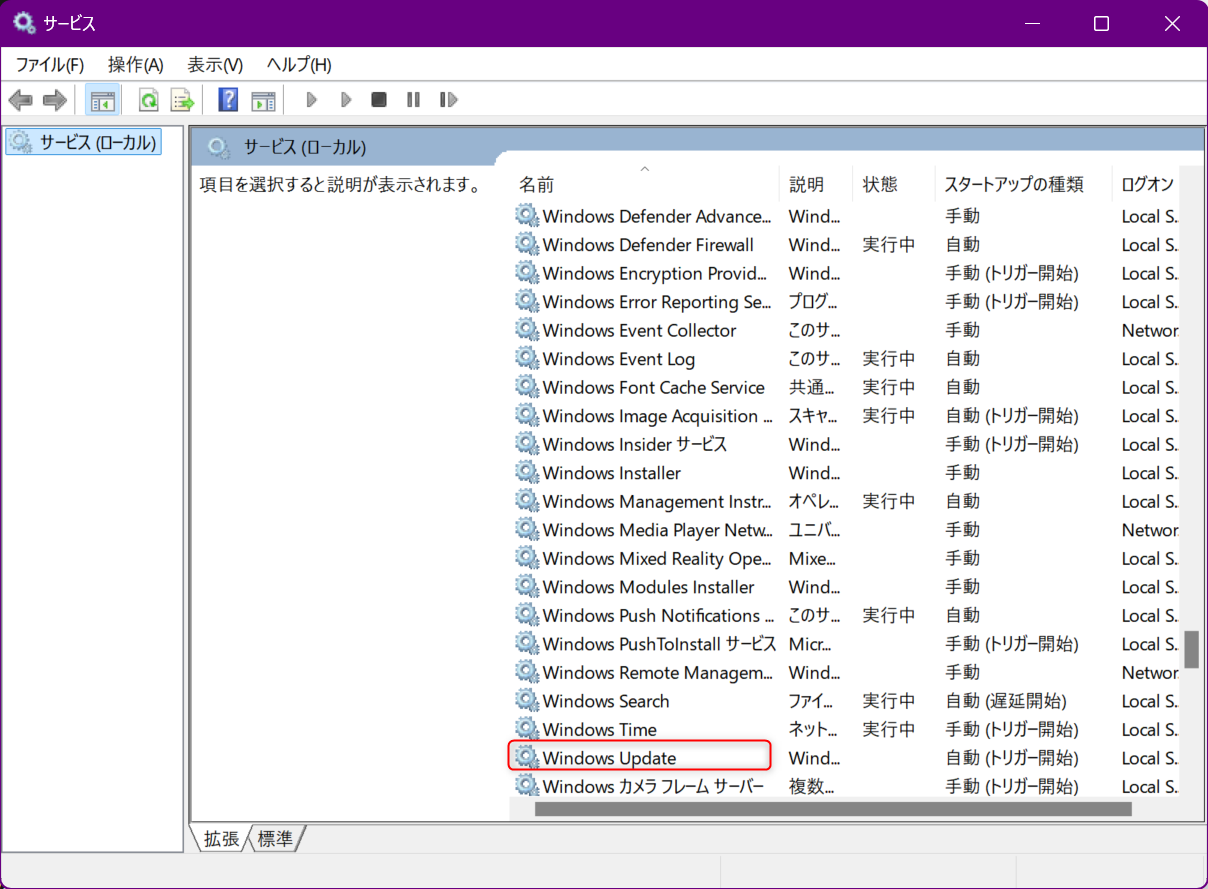Screen dimensions: 1208x889
Task: Click the gear icon of Windows Installer
Action: pos(527,472)
